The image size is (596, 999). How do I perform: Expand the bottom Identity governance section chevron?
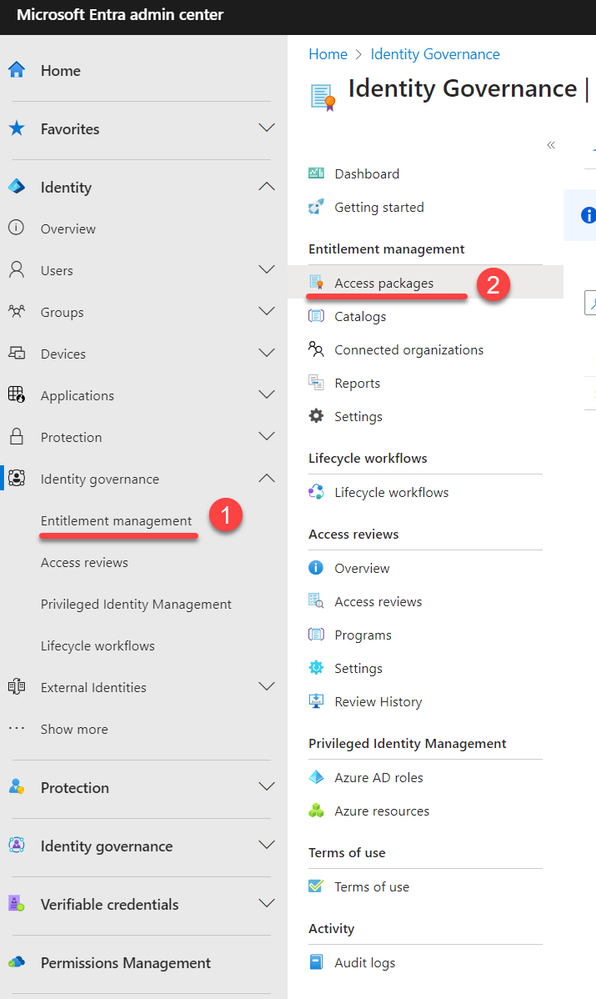tap(266, 845)
